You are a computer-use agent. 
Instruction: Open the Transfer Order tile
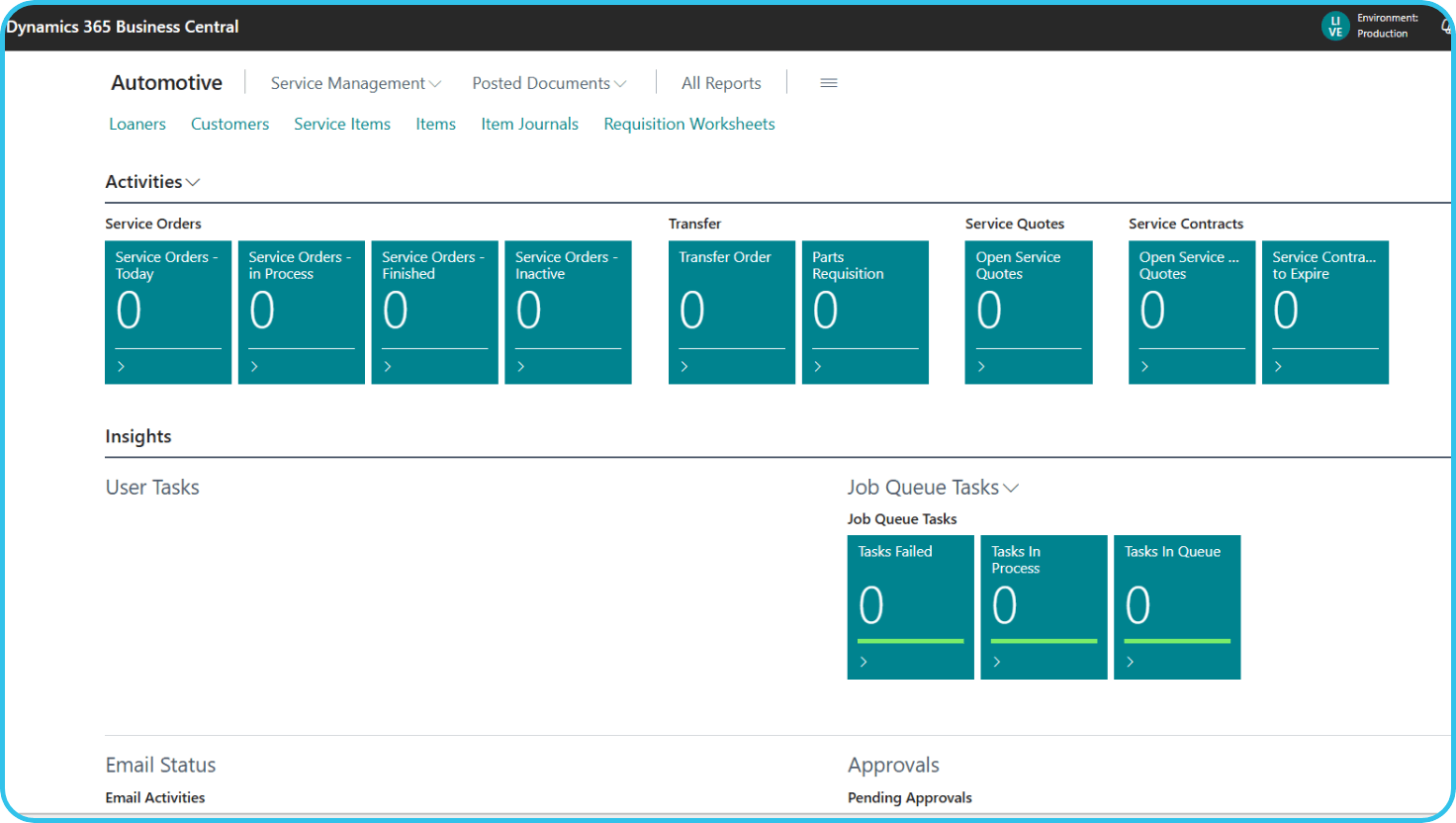tap(732, 313)
